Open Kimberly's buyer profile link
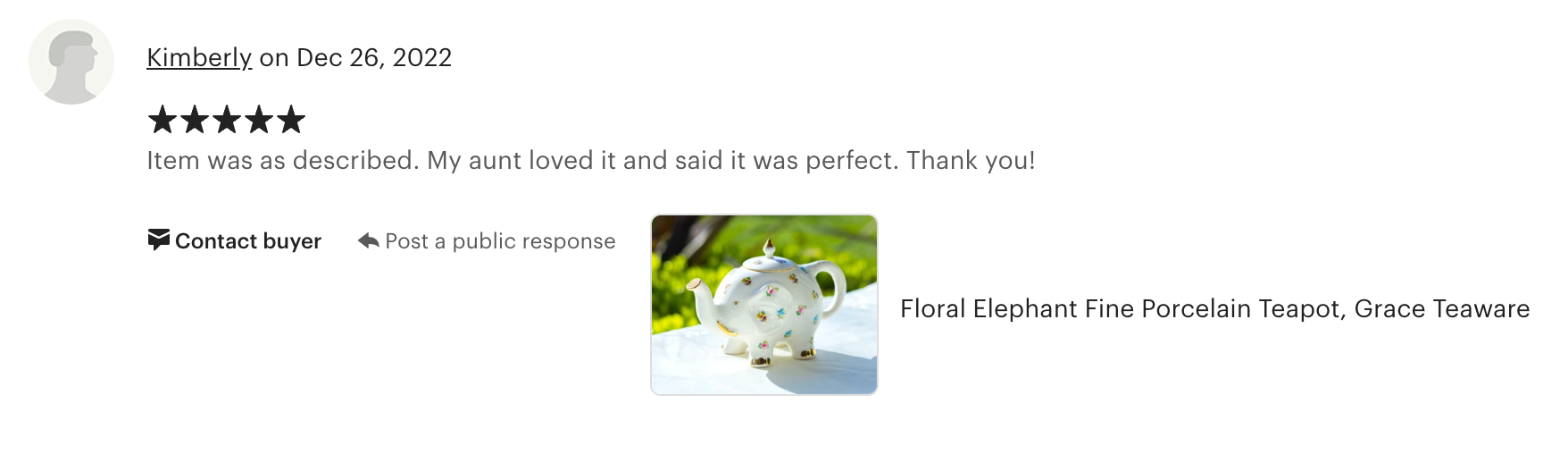1568x454 pixels. coord(199,58)
